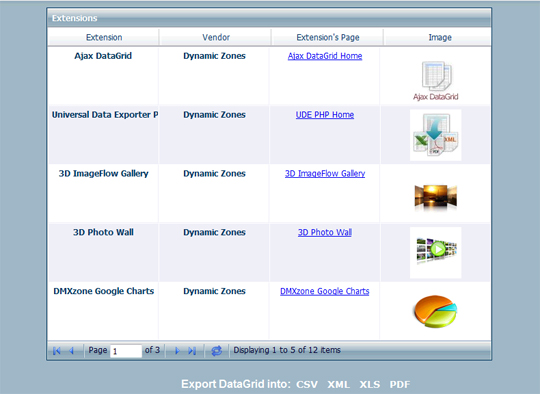Export the datagrid as CSV
The width and height of the screenshot is (540, 394).
coord(307,384)
